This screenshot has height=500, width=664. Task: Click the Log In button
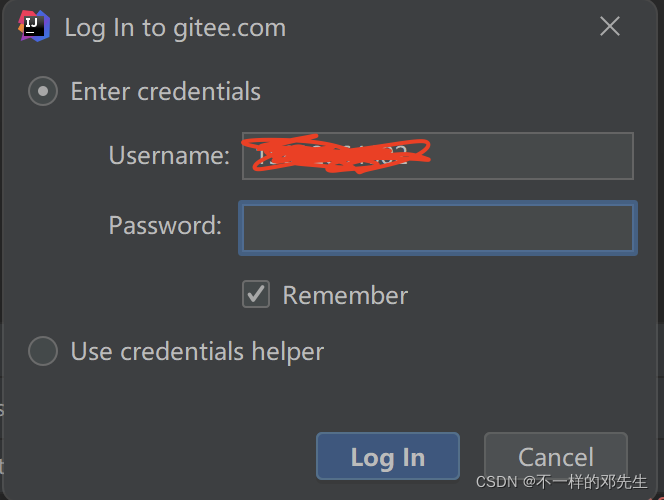point(388,456)
